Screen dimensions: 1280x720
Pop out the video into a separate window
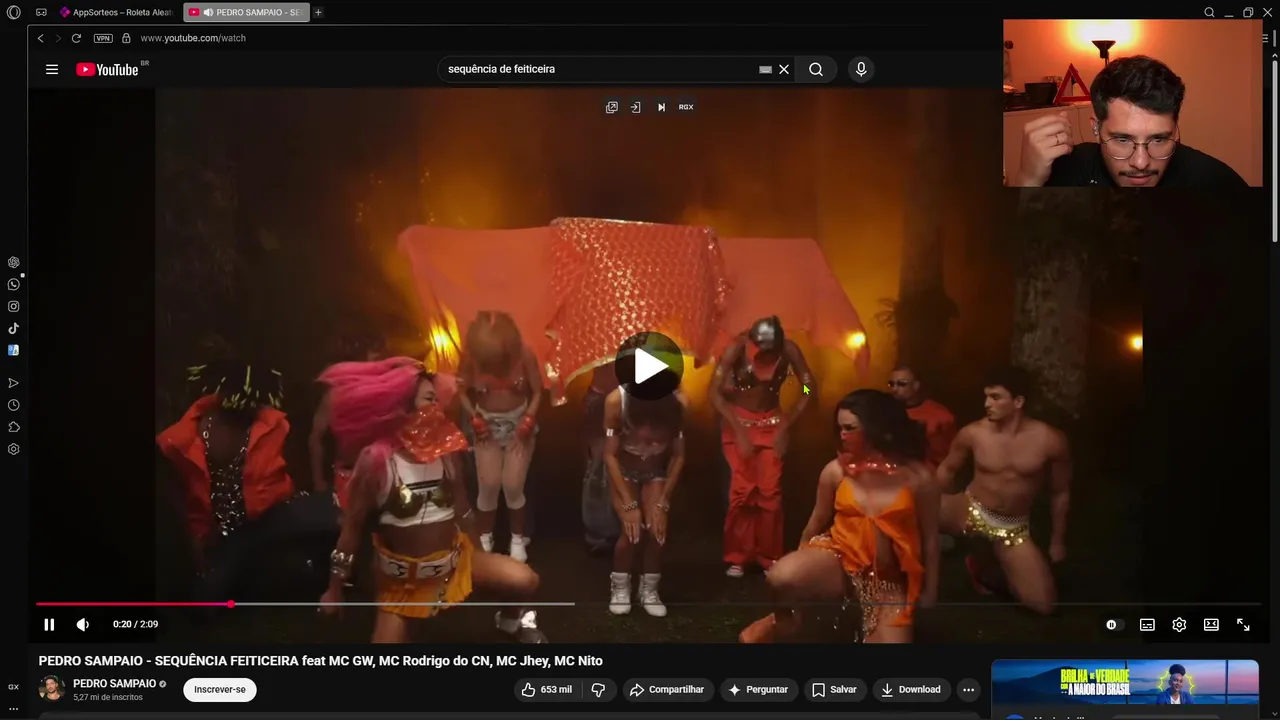(612, 107)
